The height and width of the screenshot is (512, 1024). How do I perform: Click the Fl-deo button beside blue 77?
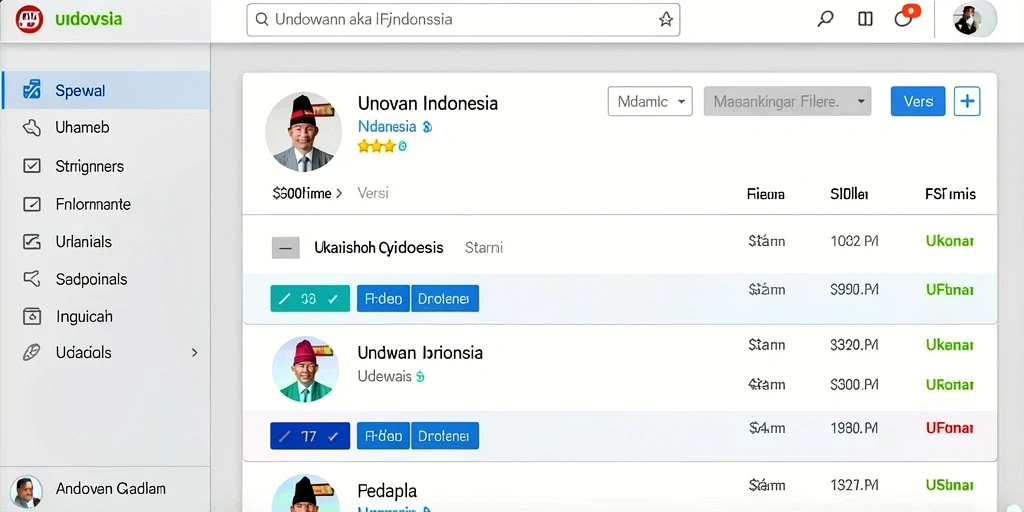click(x=383, y=436)
